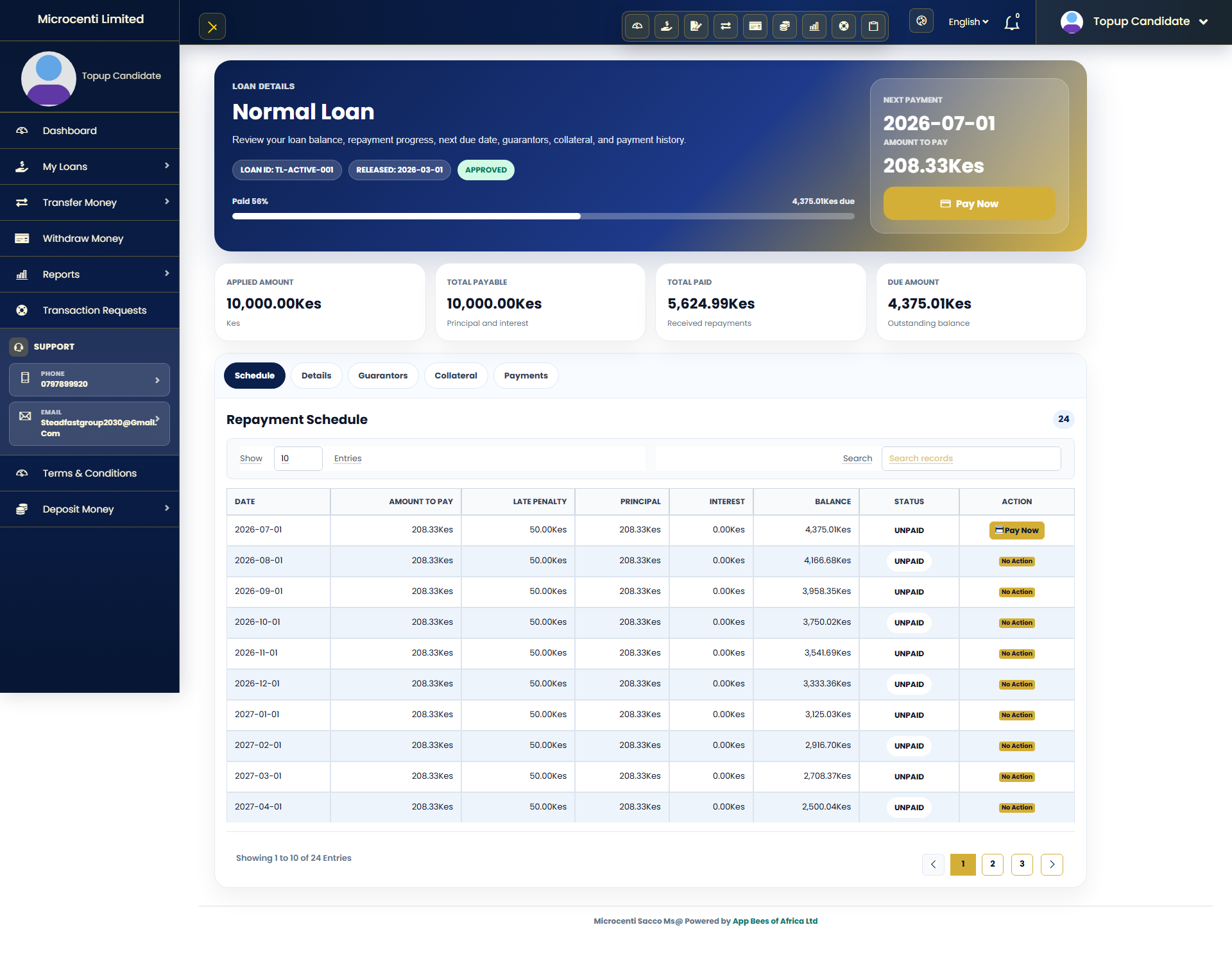Click the Paid 56% progress bar
The width and height of the screenshot is (1232, 968).
click(x=543, y=216)
